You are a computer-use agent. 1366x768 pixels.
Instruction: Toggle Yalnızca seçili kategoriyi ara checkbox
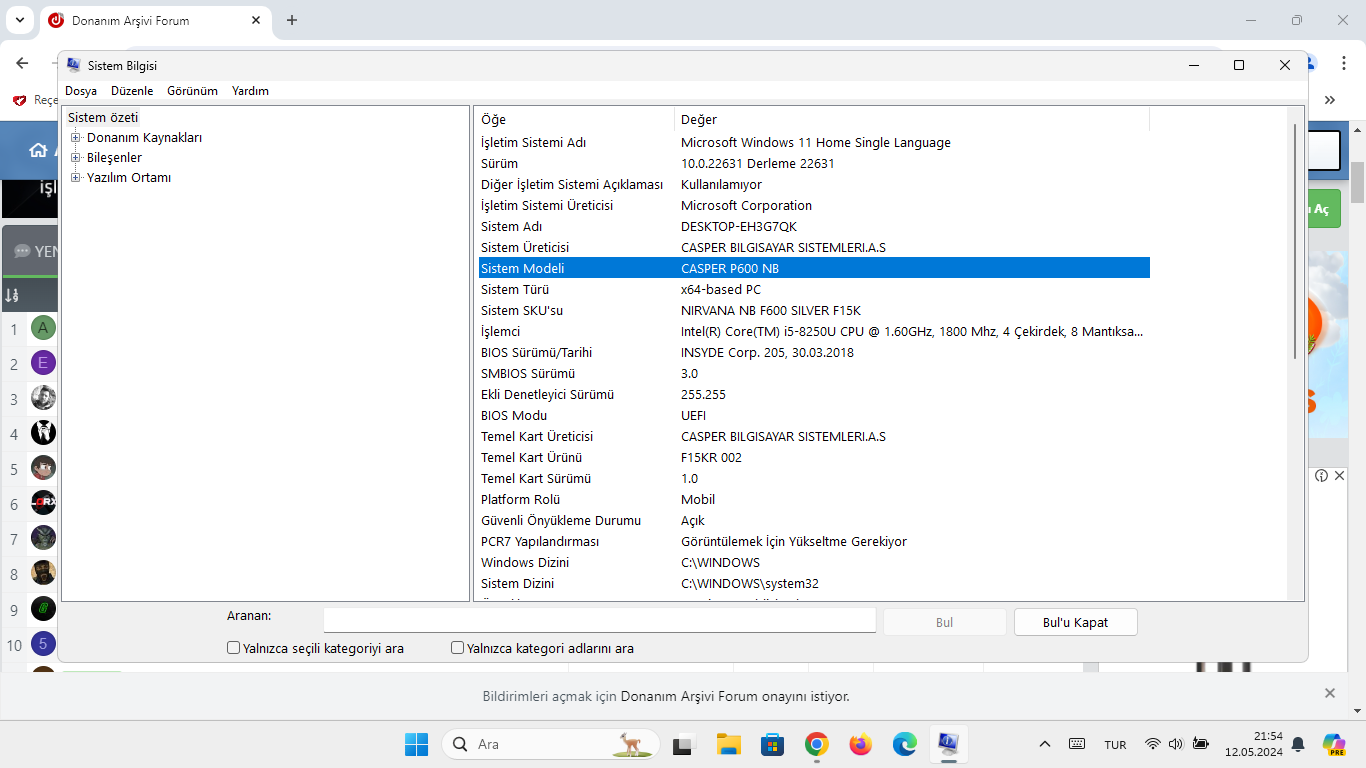point(234,648)
